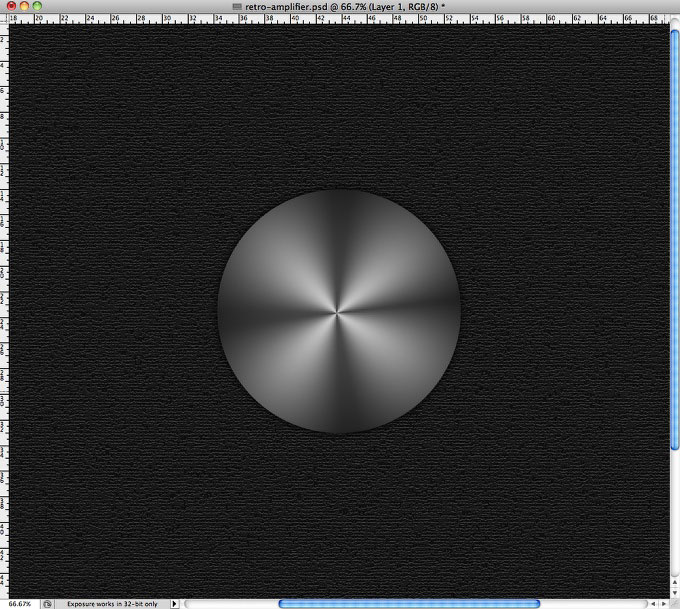Click the horizontal scrollbar thumb
Viewport: 680px width, 609px height.
coord(409,604)
